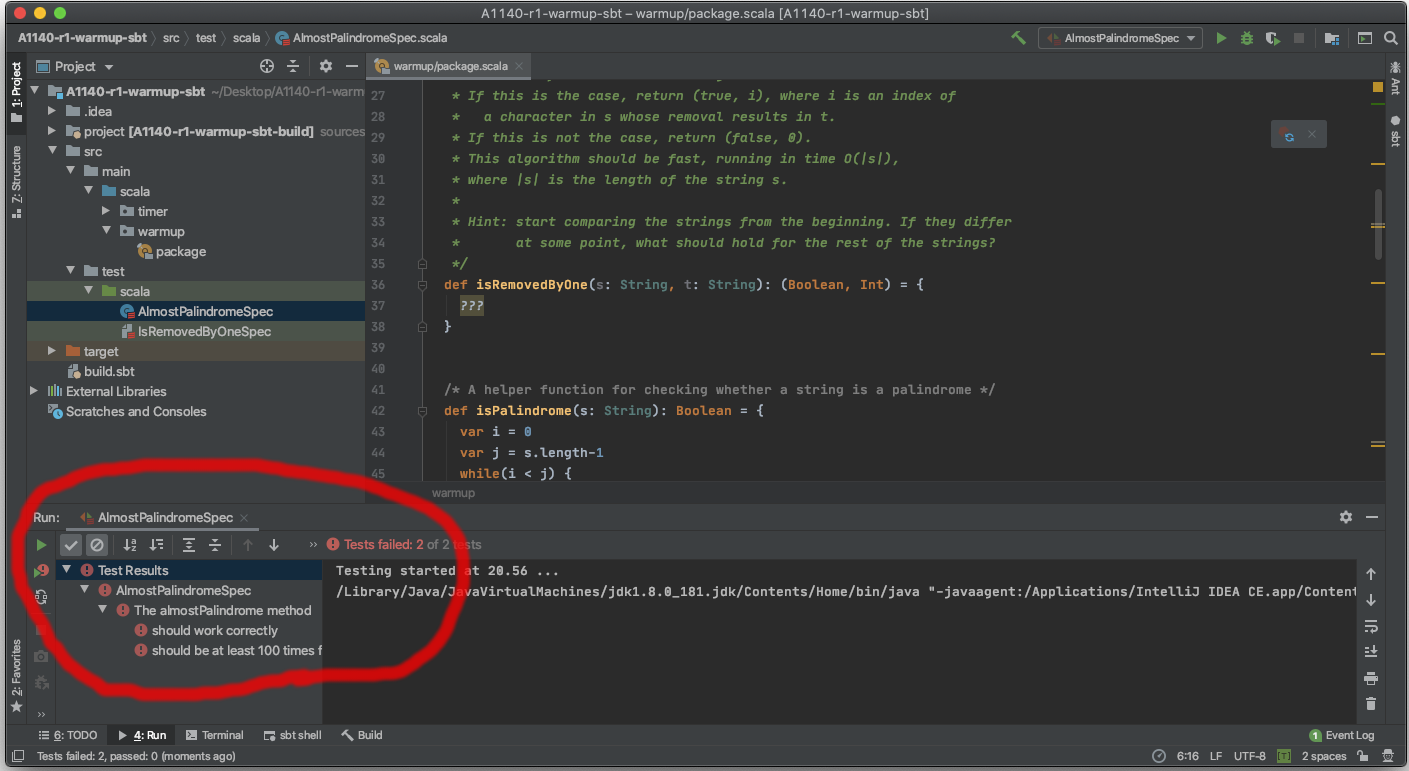Toggle soft-wrap in the console output

coord(1370,626)
